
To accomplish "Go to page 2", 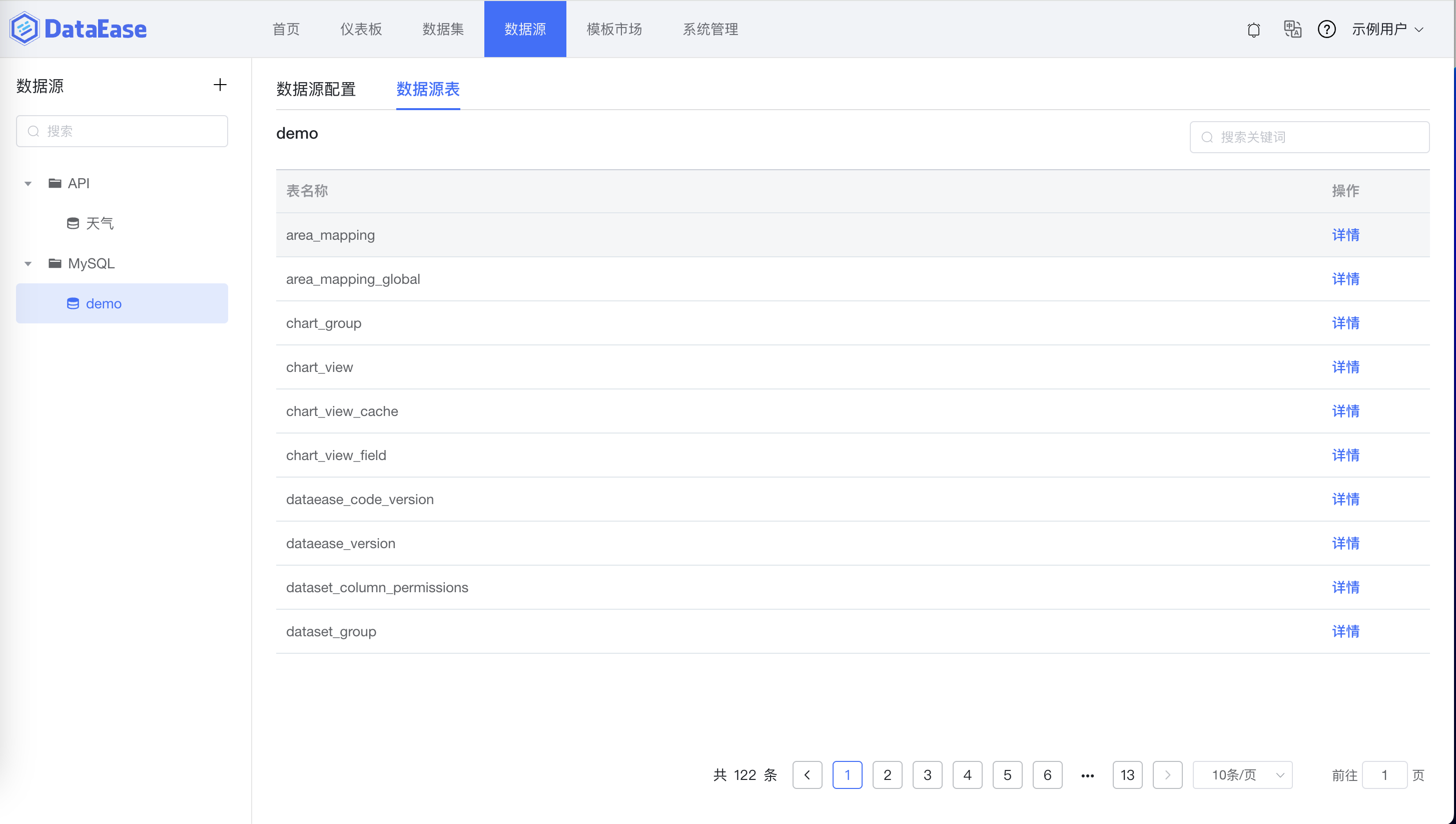I will [x=887, y=775].
